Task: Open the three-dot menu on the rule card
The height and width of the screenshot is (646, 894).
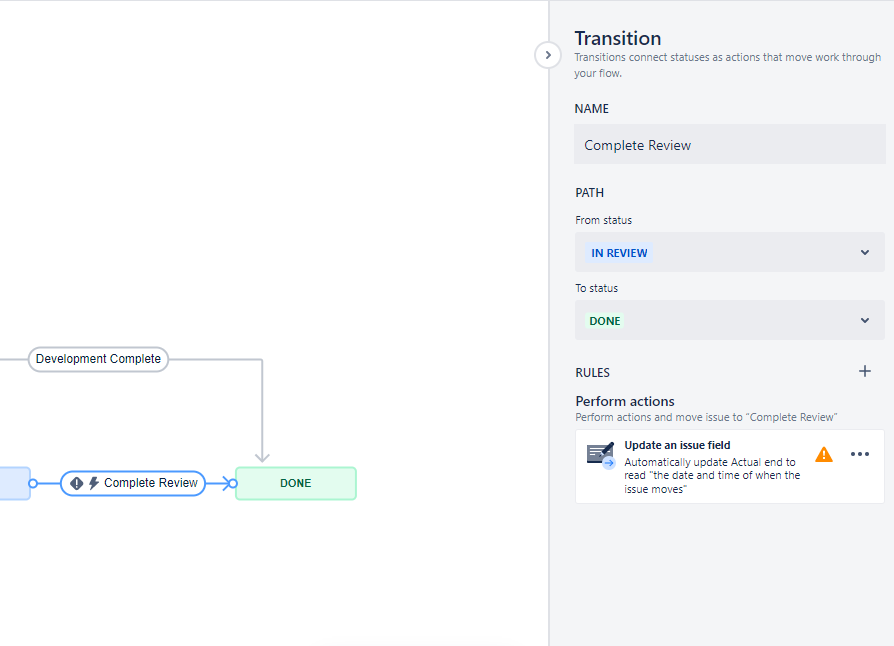Action: click(x=860, y=454)
